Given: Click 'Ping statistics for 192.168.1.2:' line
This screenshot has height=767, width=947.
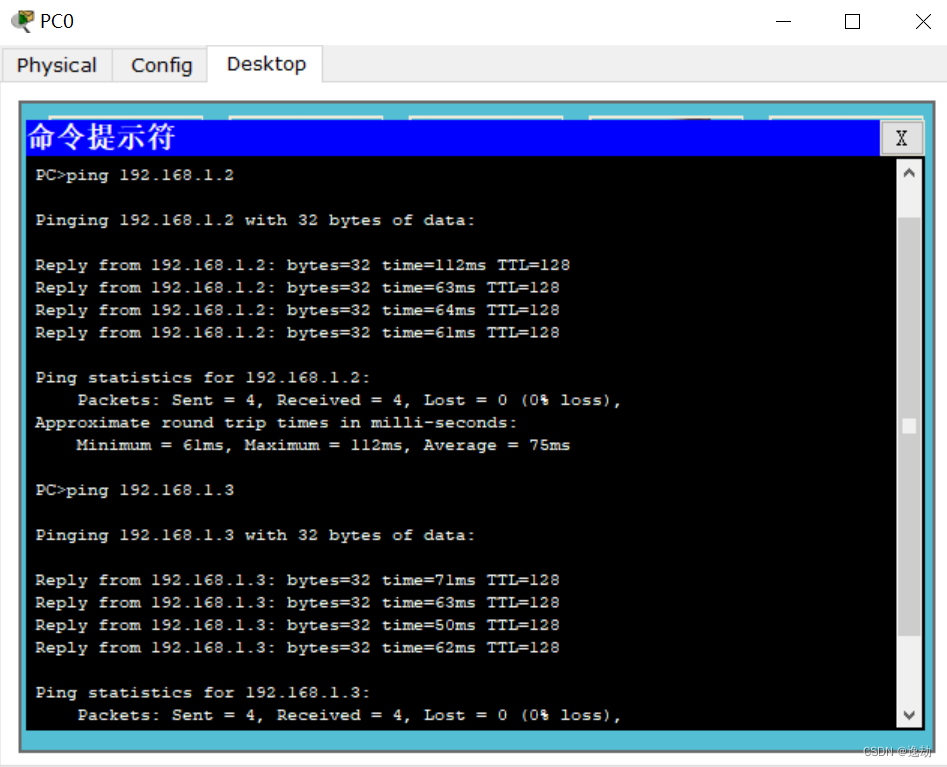Looking at the screenshot, I should (x=202, y=378).
